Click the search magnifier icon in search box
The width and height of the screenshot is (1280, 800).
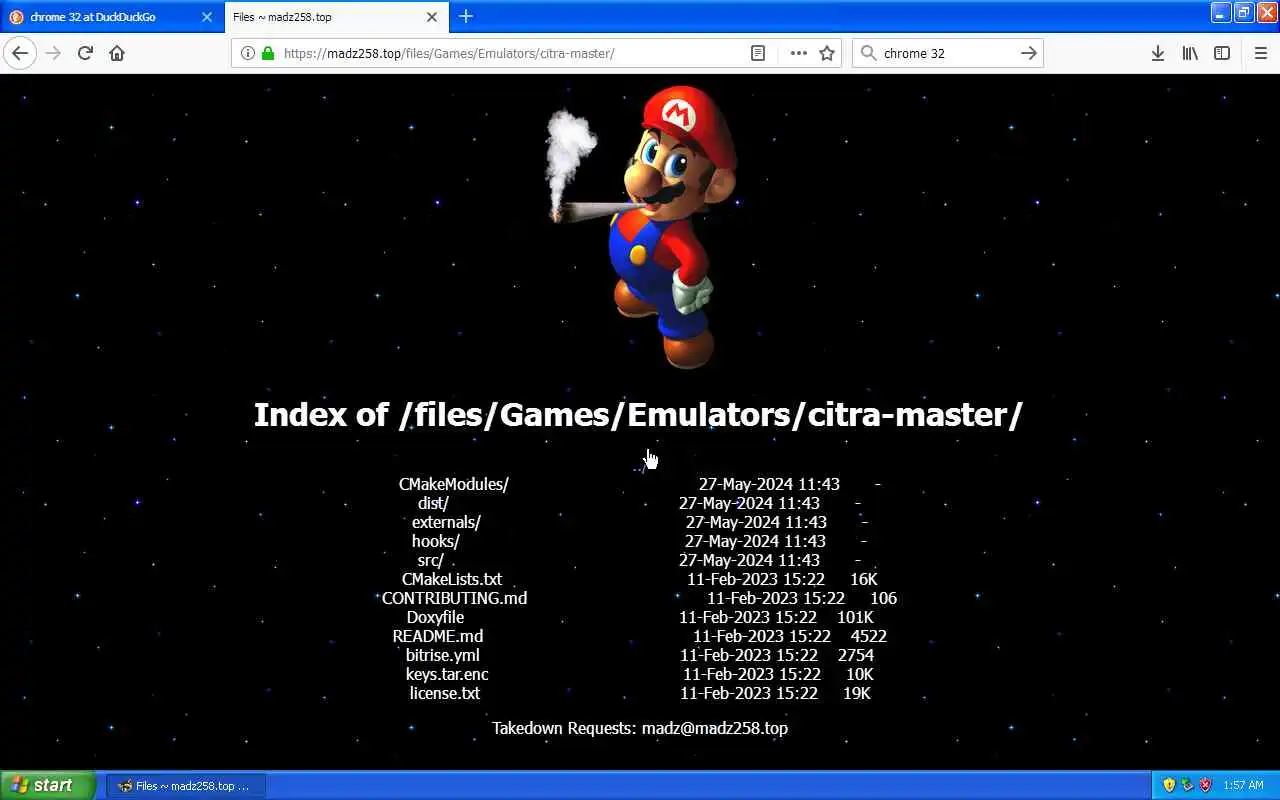(868, 53)
